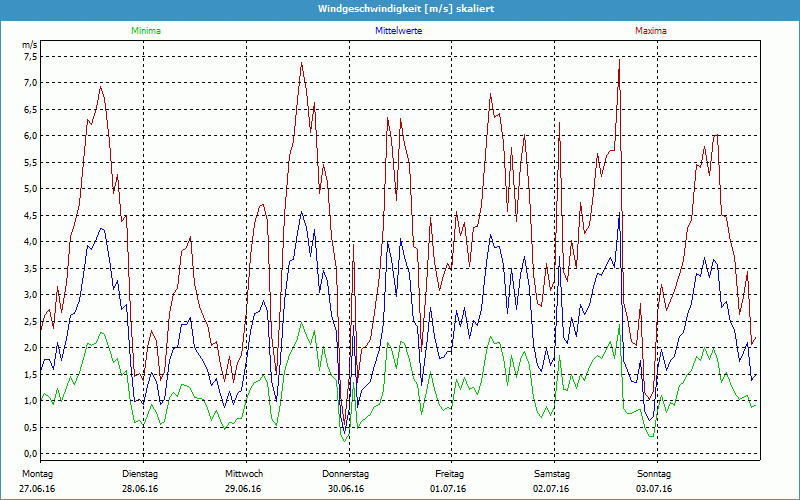Select the Samstag day label
This screenshot has width=800, height=500.
(552, 474)
